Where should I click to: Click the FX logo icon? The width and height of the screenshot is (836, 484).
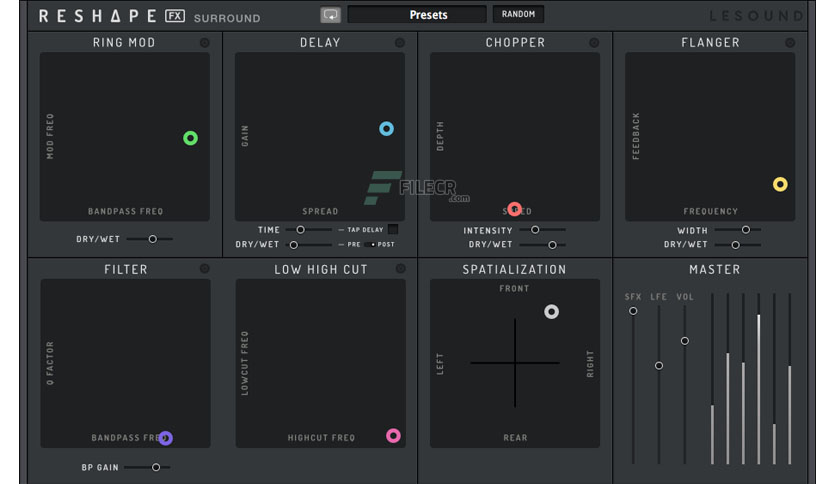click(x=175, y=15)
